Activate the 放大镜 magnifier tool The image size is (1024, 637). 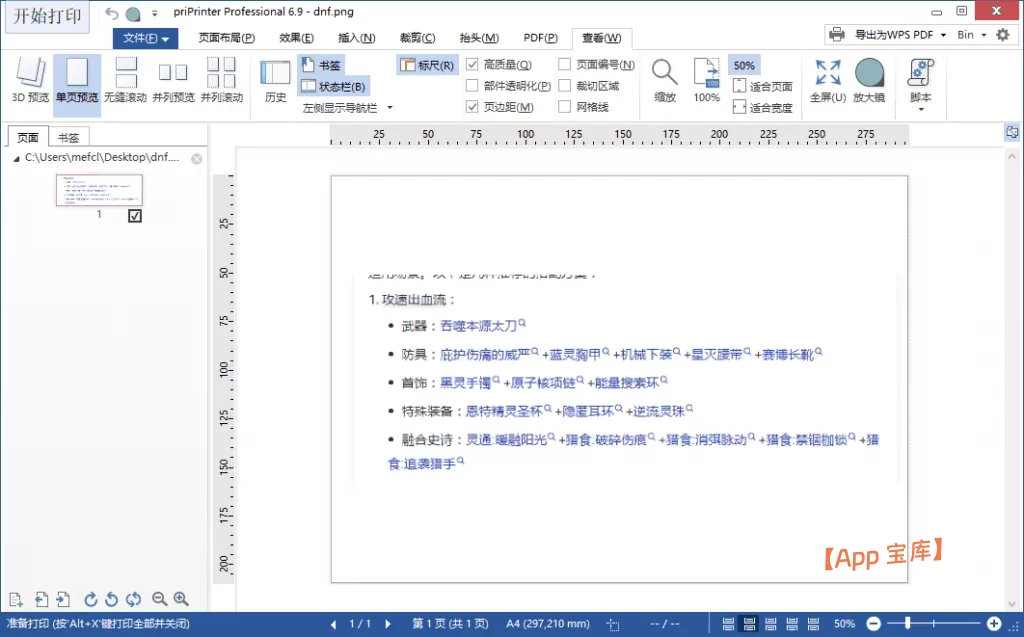(869, 80)
